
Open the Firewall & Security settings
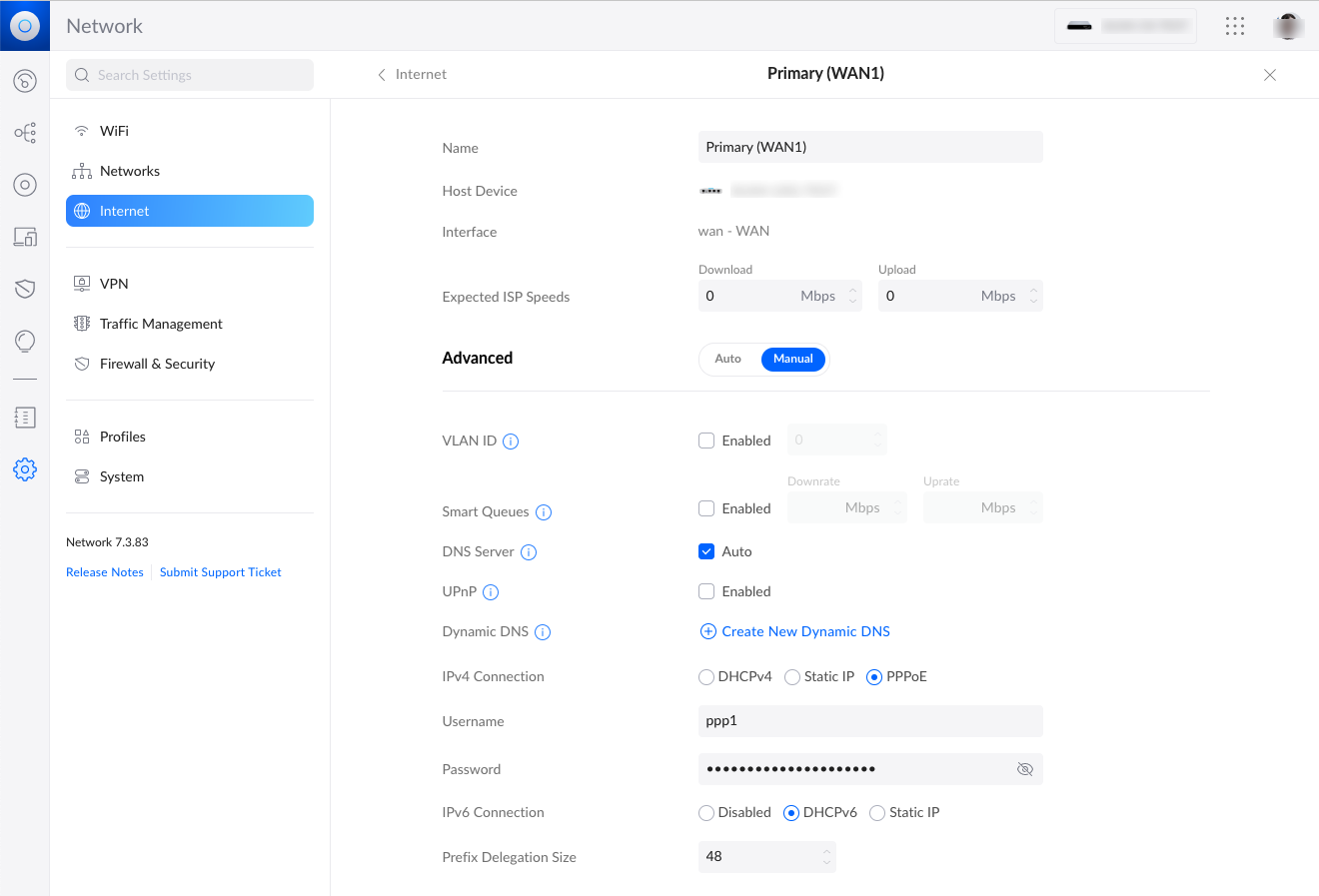(x=157, y=364)
